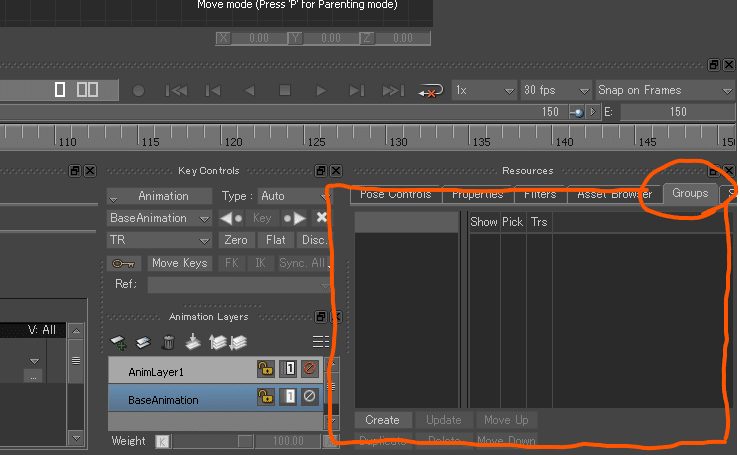Open the Ref: dropdown
Image resolution: width=740 pixels, height=455 pixels.
(239, 285)
